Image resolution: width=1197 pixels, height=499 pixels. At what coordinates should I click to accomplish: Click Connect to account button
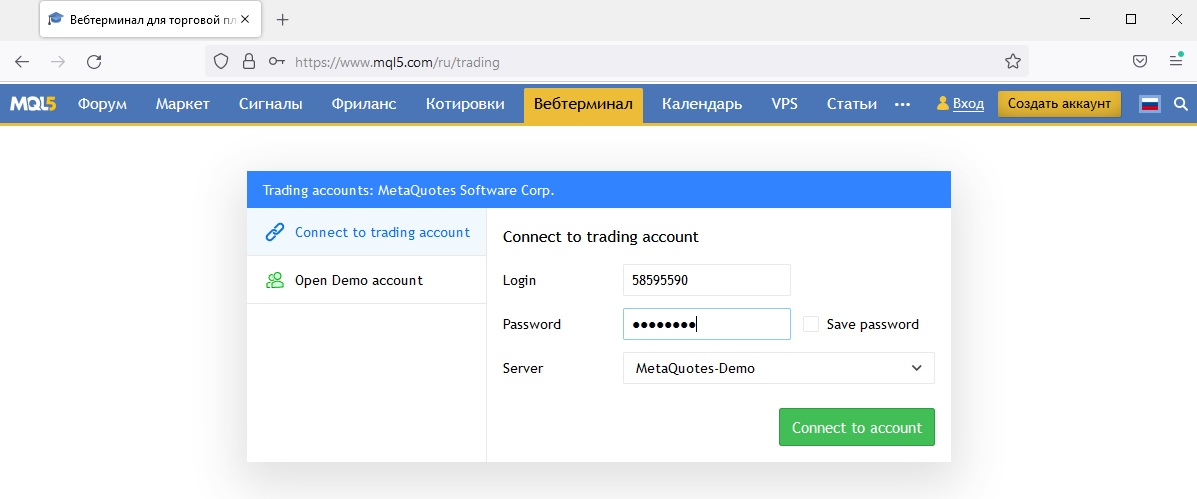[x=857, y=427]
